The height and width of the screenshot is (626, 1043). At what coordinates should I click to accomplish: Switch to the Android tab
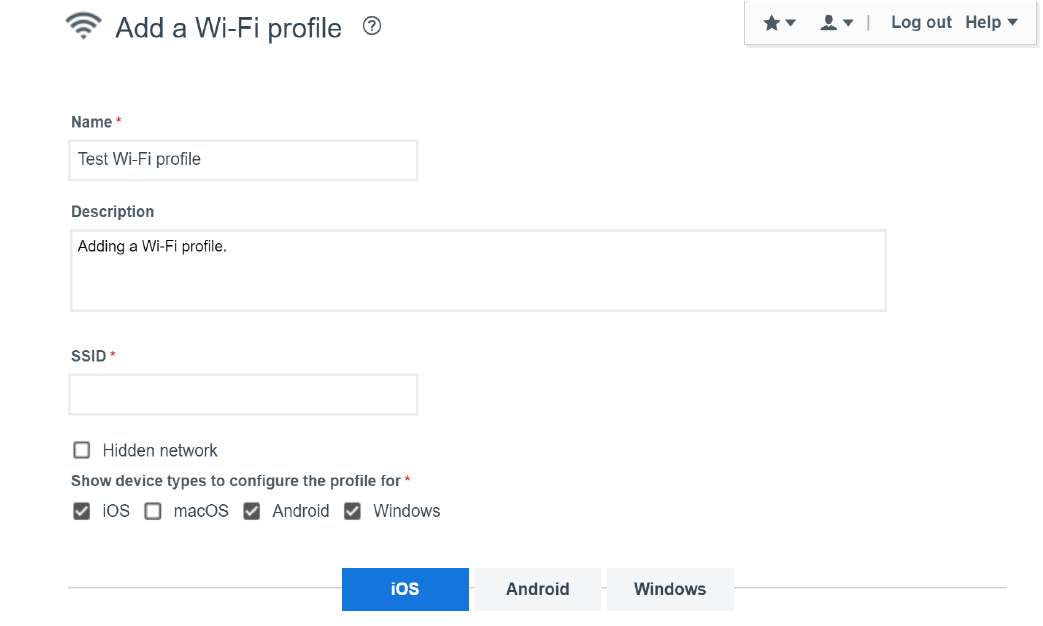[x=537, y=589]
